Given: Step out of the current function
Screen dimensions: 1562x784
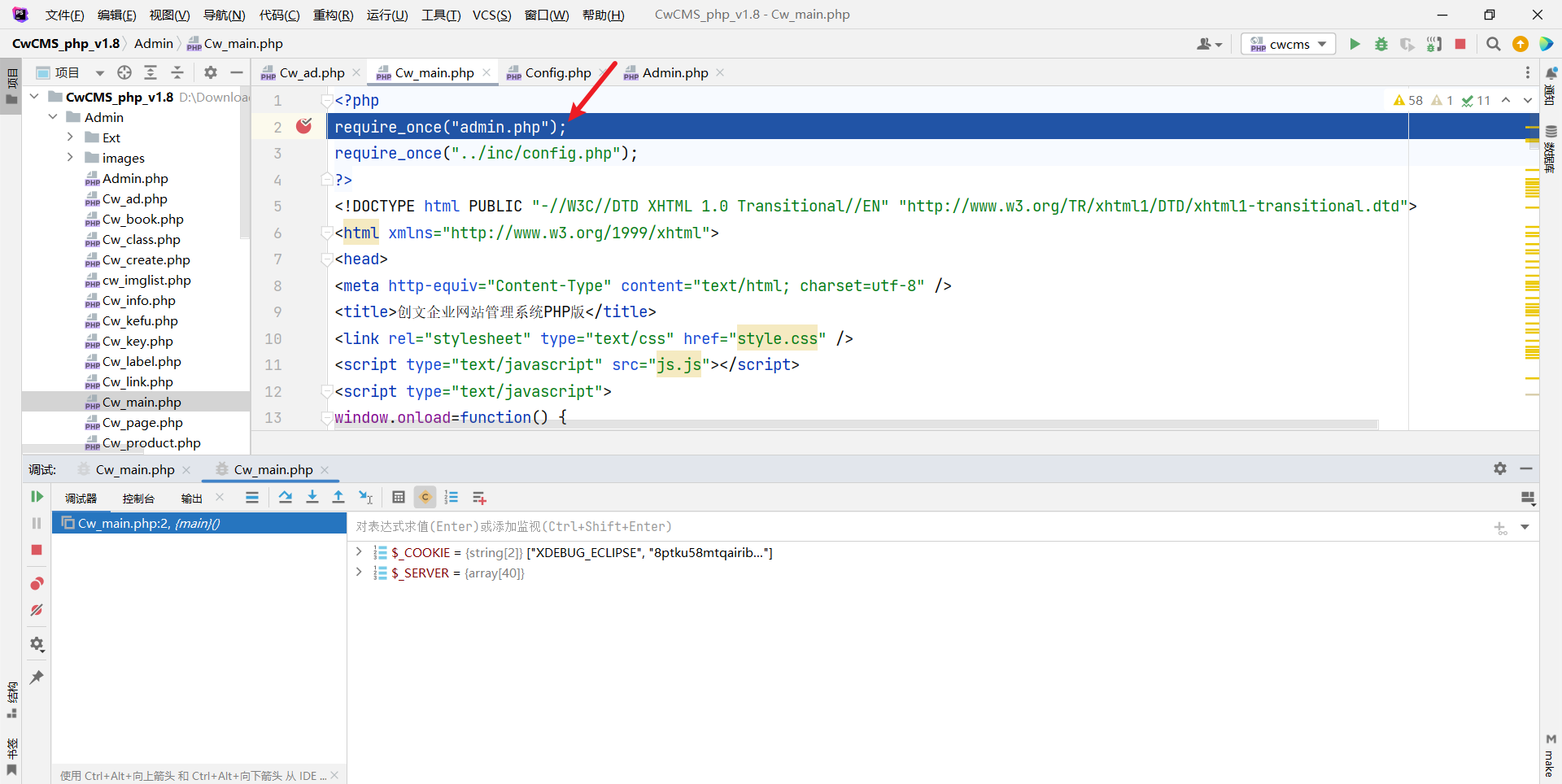Looking at the screenshot, I should 338,498.
